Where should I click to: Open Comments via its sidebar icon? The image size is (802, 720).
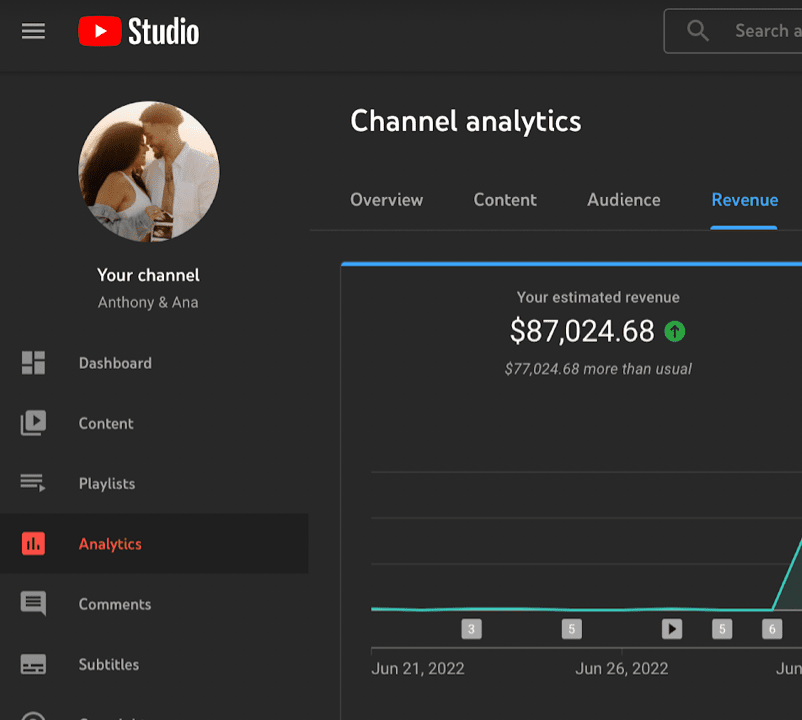click(33, 604)
